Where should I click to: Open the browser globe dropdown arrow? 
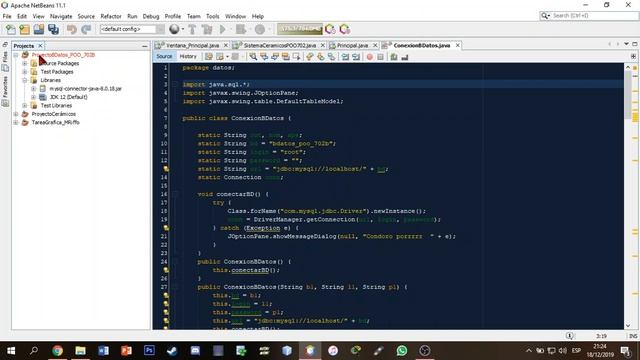(x=182, y=29)
